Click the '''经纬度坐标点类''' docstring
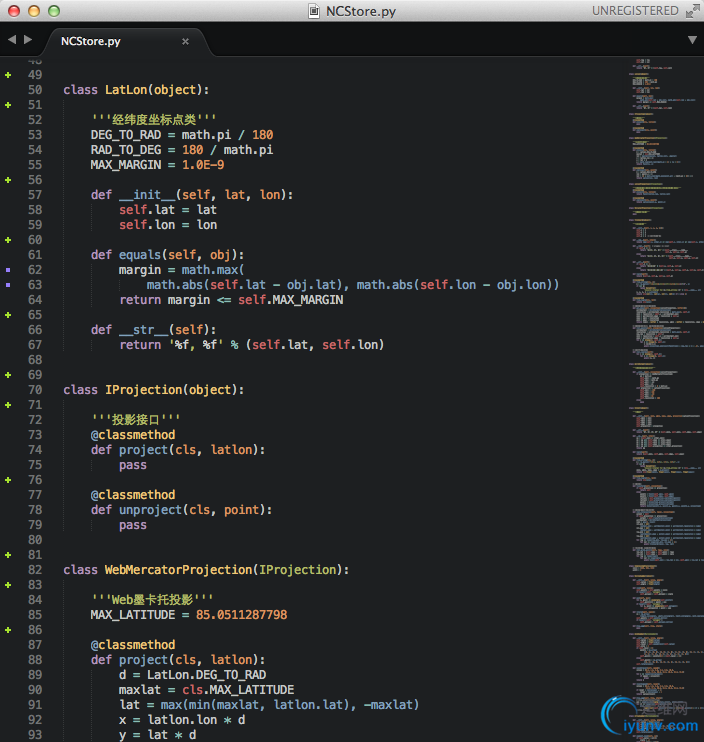 click(x=154, y=120)
